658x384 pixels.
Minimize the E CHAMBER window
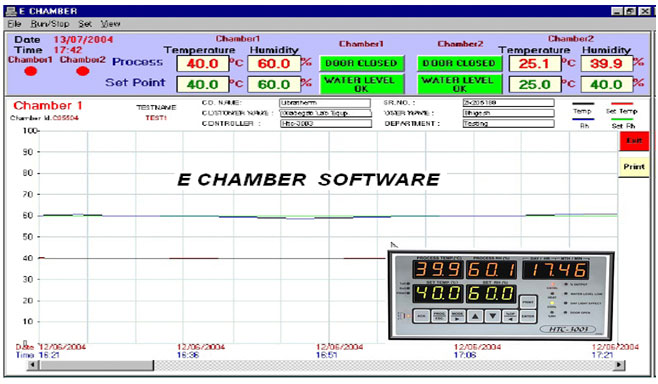tap(617, 11)
